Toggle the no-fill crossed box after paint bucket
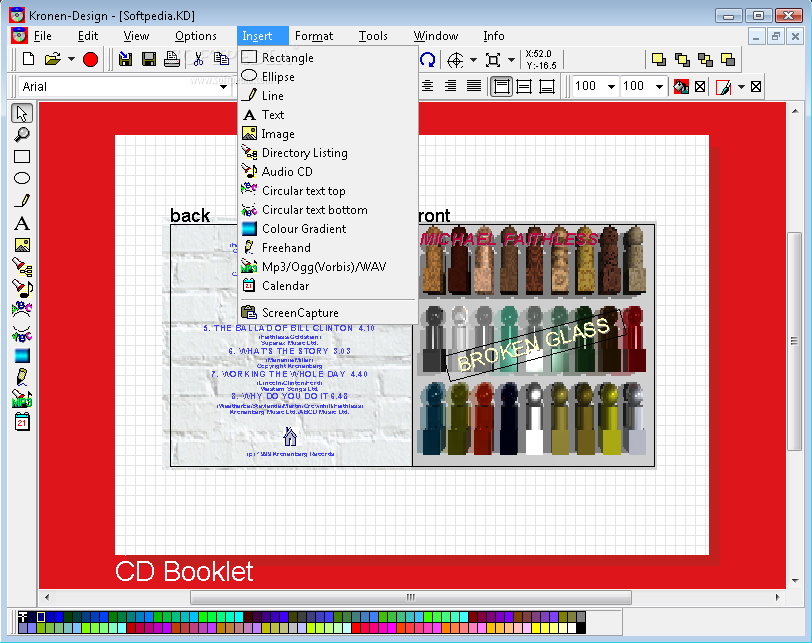The image size is (812, 643). 700,86
